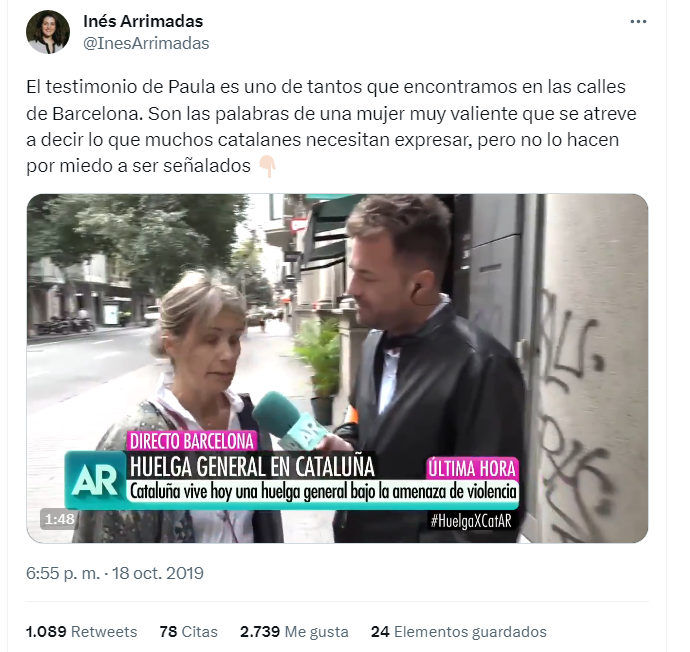This screenshot has width=690, height=652.
Task: View the 78 Citas quotes
Action: point(188,632)
